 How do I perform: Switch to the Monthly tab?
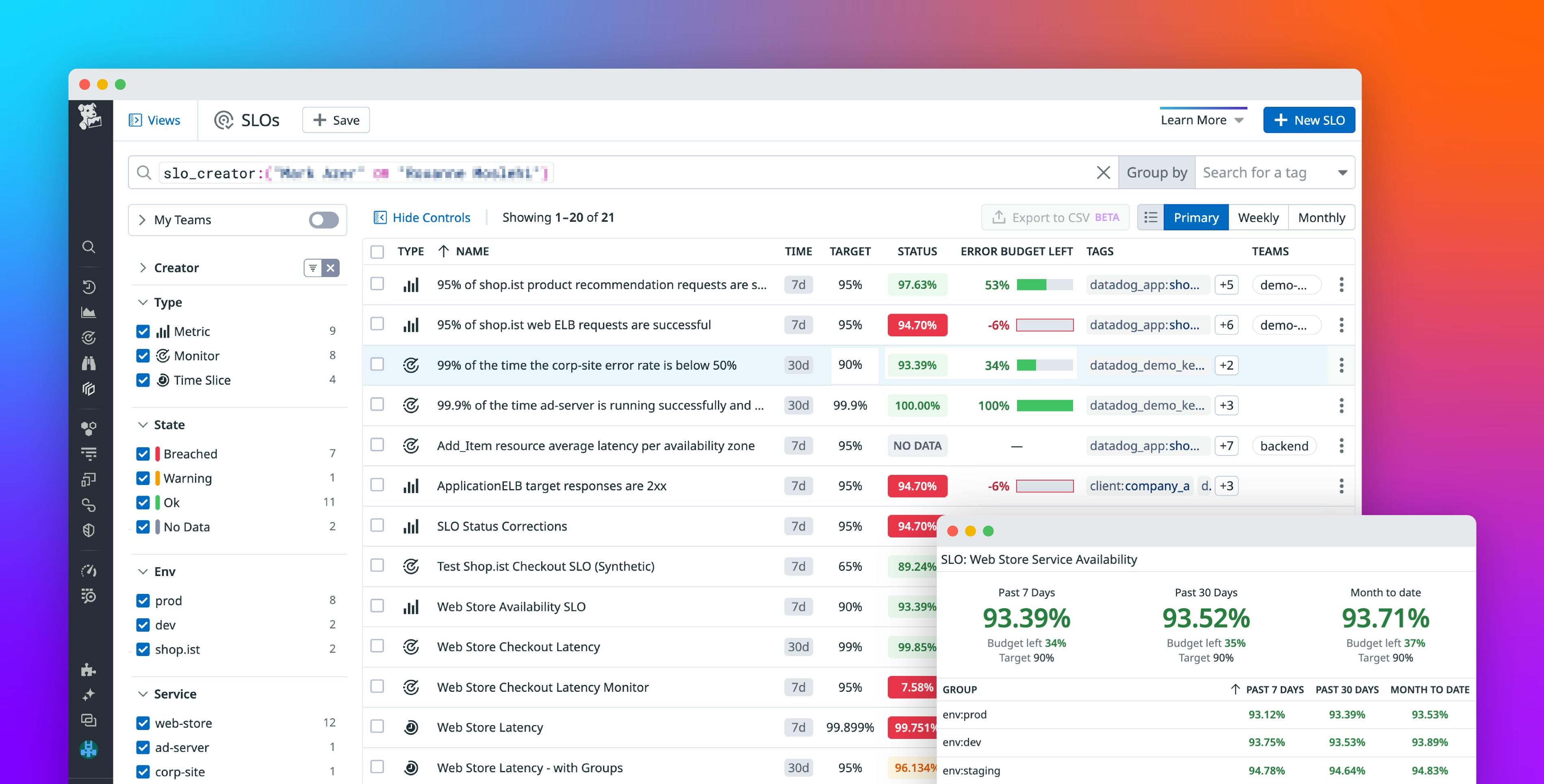point(1321,217)
